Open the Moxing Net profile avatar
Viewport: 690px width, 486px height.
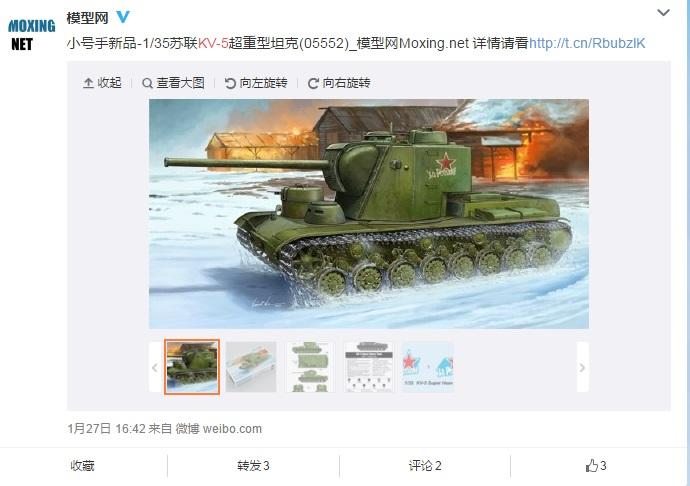[x=32, y=34]
